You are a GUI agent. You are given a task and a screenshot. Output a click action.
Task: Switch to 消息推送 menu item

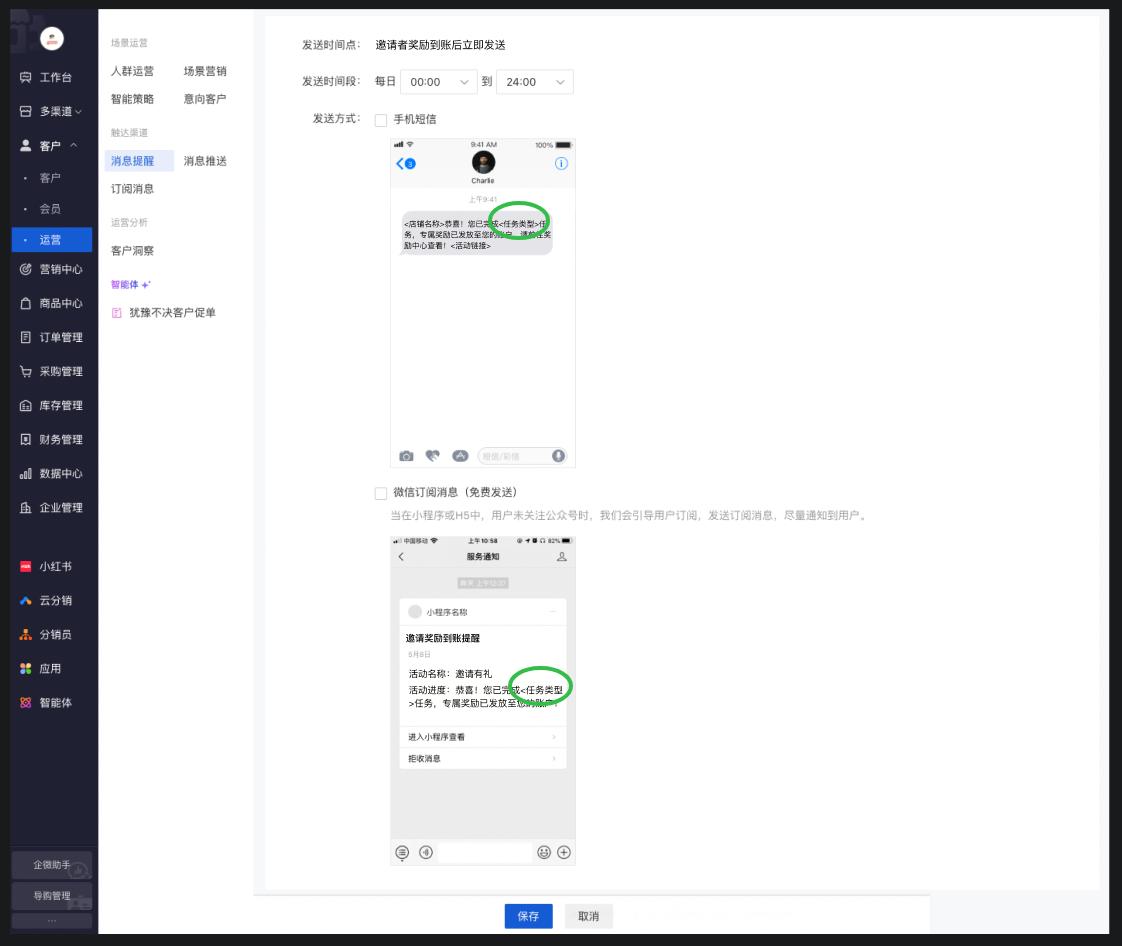tap(205, 161)
